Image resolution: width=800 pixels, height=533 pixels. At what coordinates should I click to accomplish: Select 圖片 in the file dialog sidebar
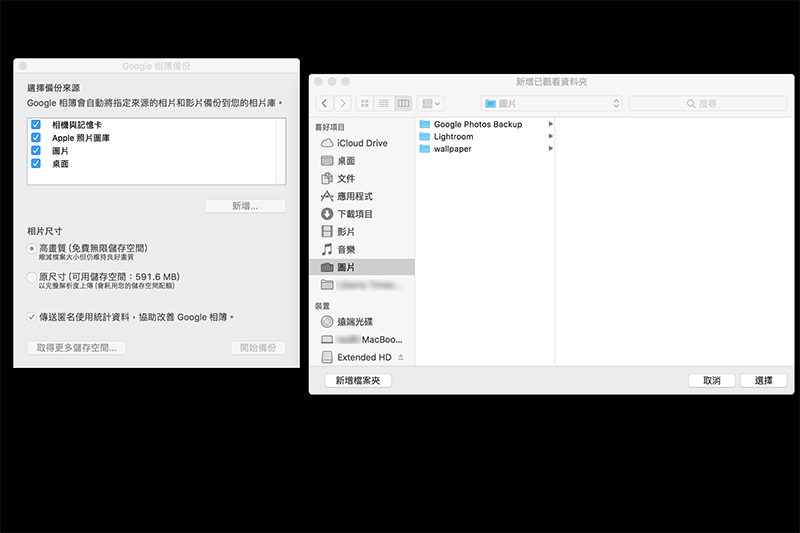click(362, 267)
